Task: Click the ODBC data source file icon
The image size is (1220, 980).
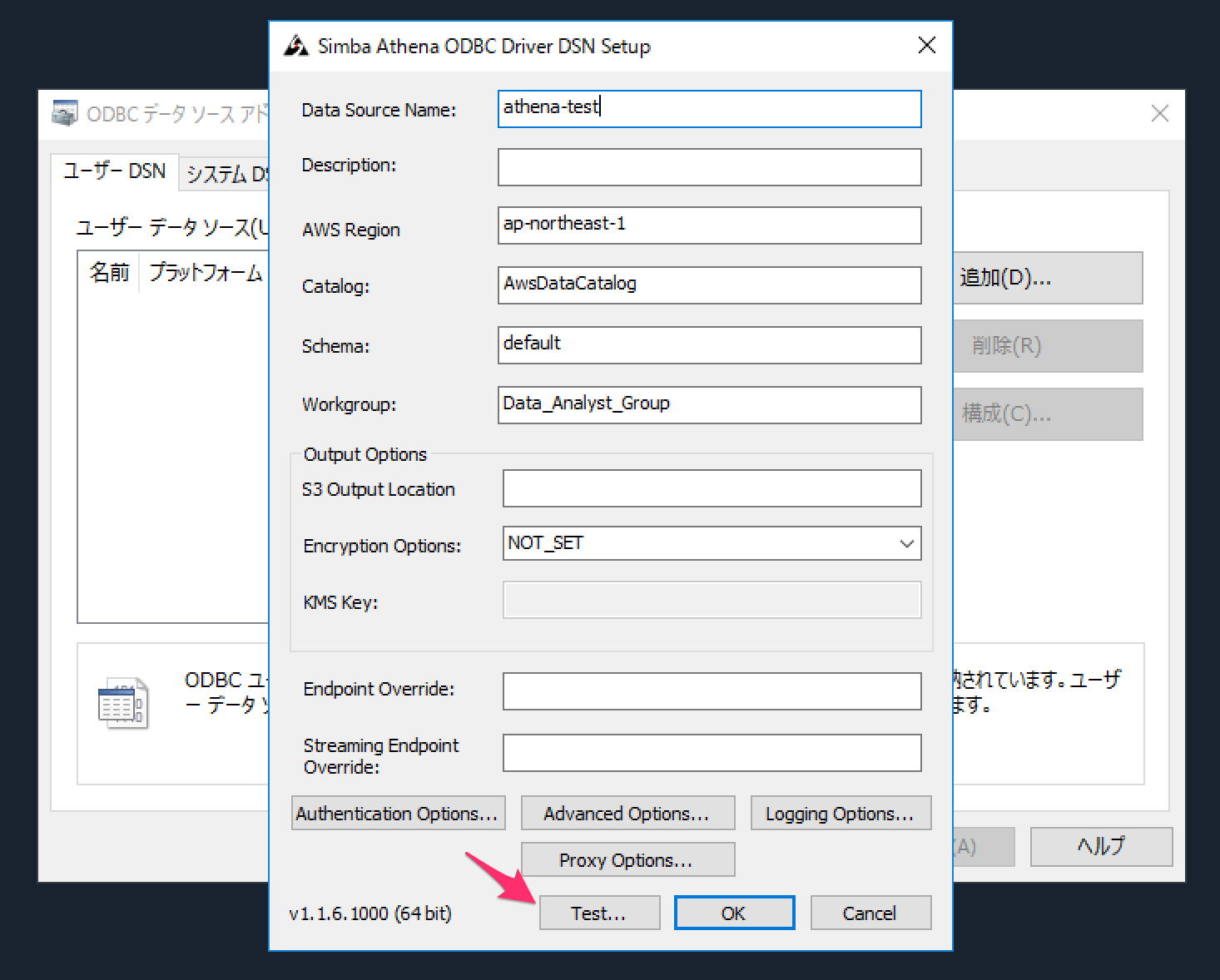Action: click(123, 704)
